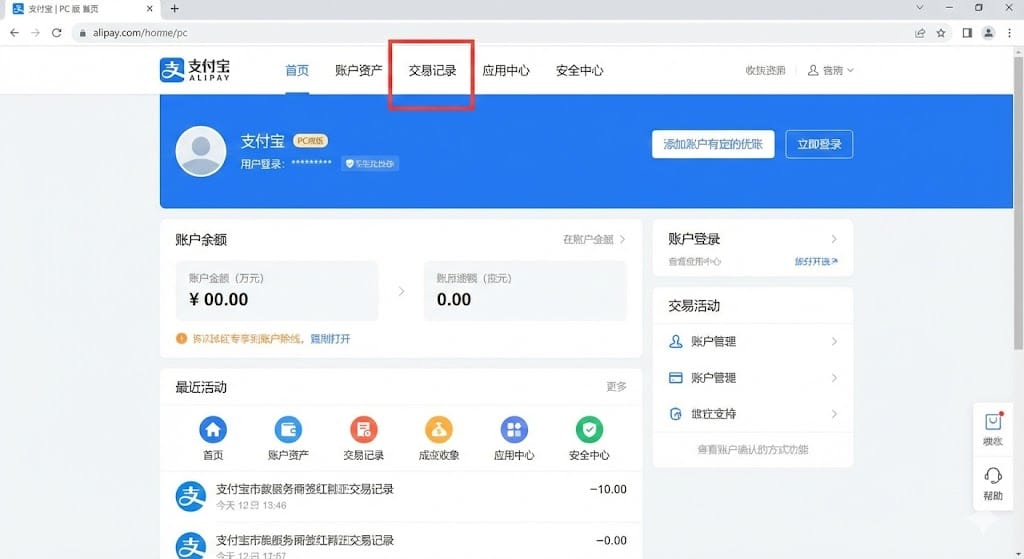This screenshot has height=559, width=1024.
Task: Open the 安全中心 green shield quick icon
Action: click(589, 430)
